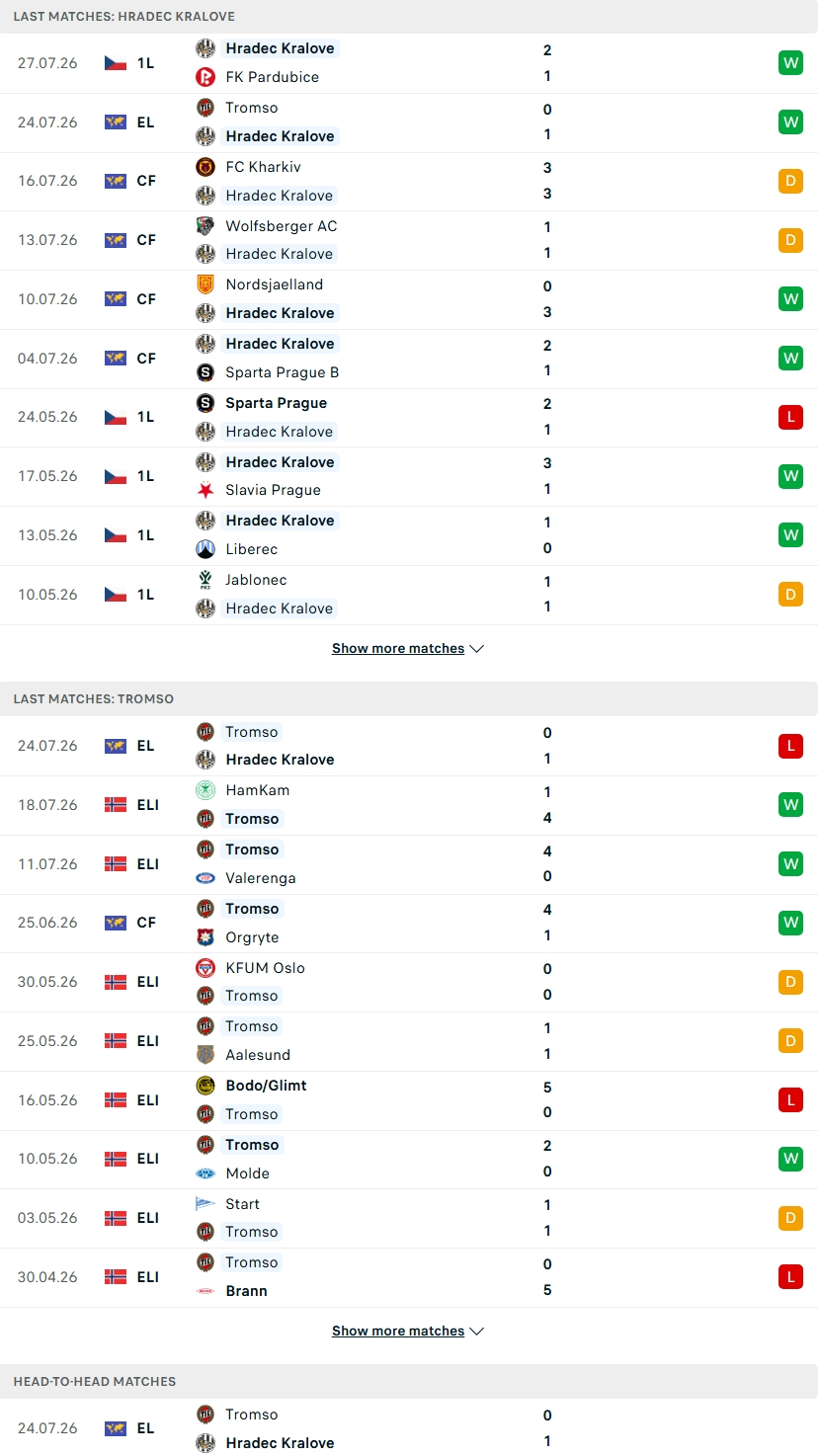This screenshot has height=1456, width=819.
Task: Click the orange D badge for FC Kharkiv match
Action: (790, 181)
